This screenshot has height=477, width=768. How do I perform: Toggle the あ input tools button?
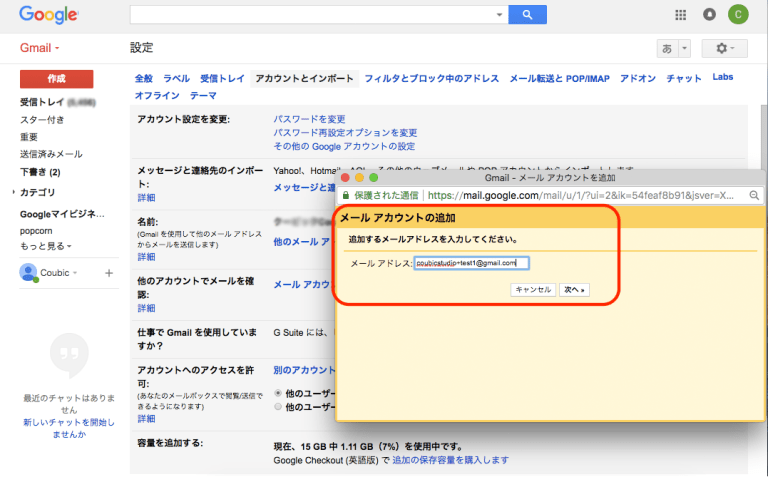(x=667, y=48)
